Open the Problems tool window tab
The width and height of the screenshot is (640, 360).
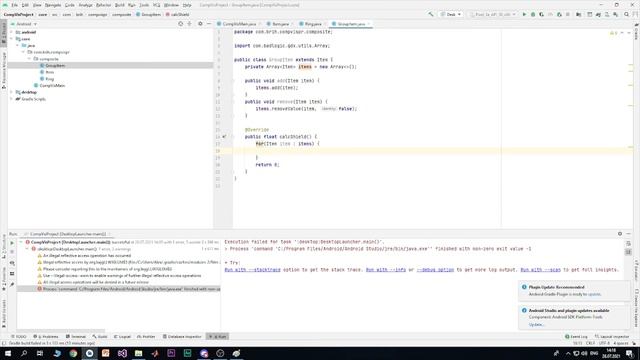46,337
